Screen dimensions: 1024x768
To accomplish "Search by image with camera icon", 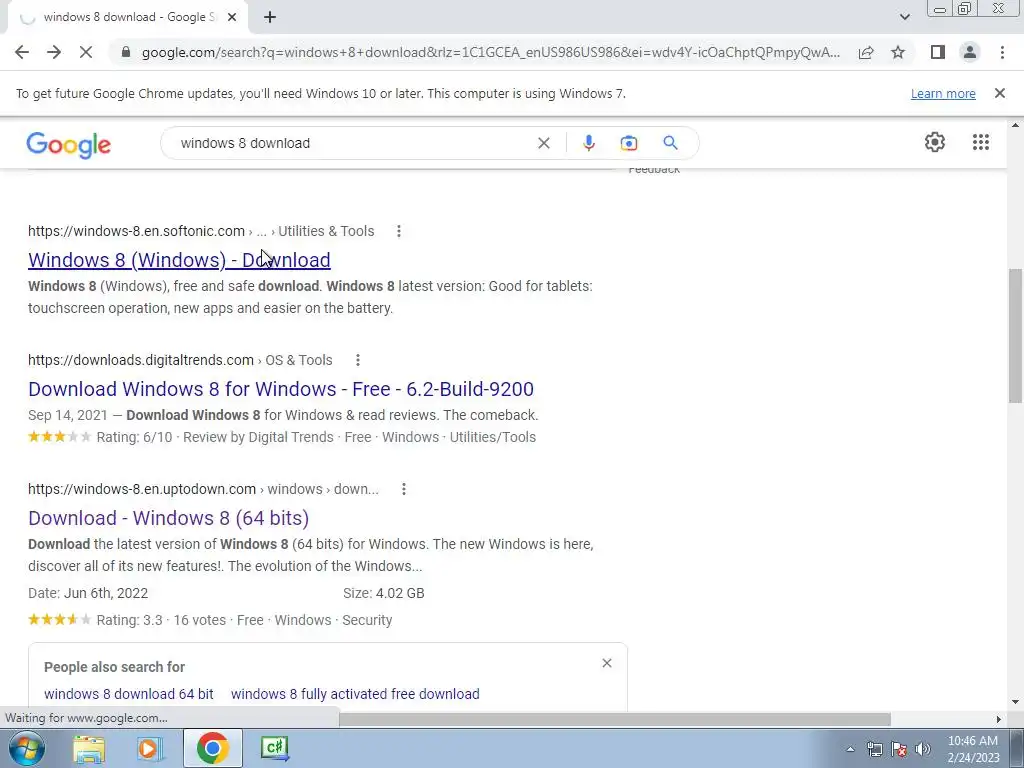I will [628, 143].
